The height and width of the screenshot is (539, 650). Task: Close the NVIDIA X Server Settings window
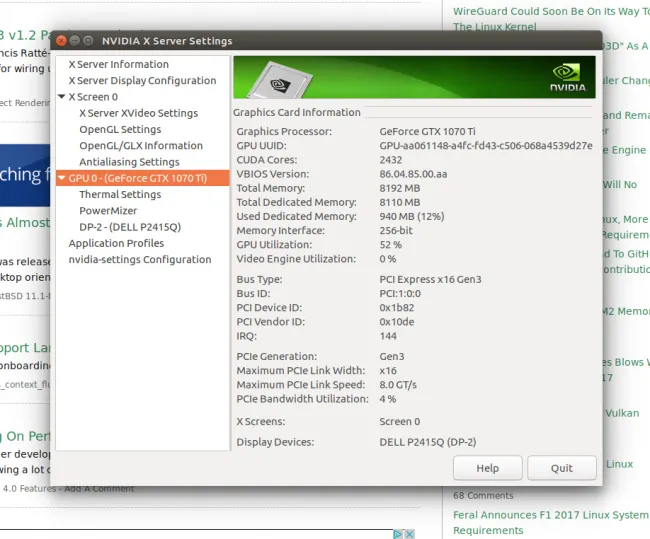click(61, 41)
